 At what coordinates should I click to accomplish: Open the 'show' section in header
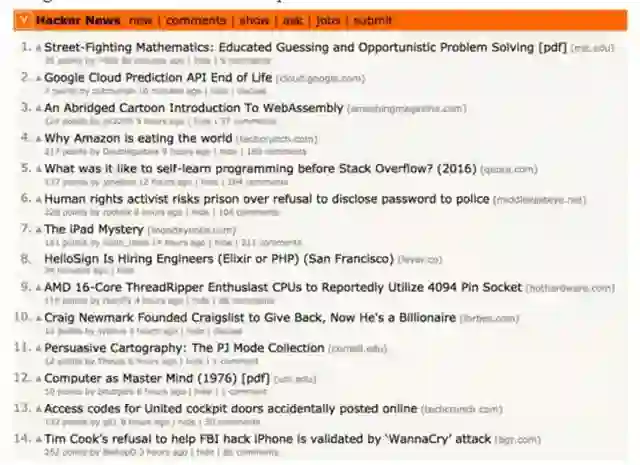coord(254,20)
